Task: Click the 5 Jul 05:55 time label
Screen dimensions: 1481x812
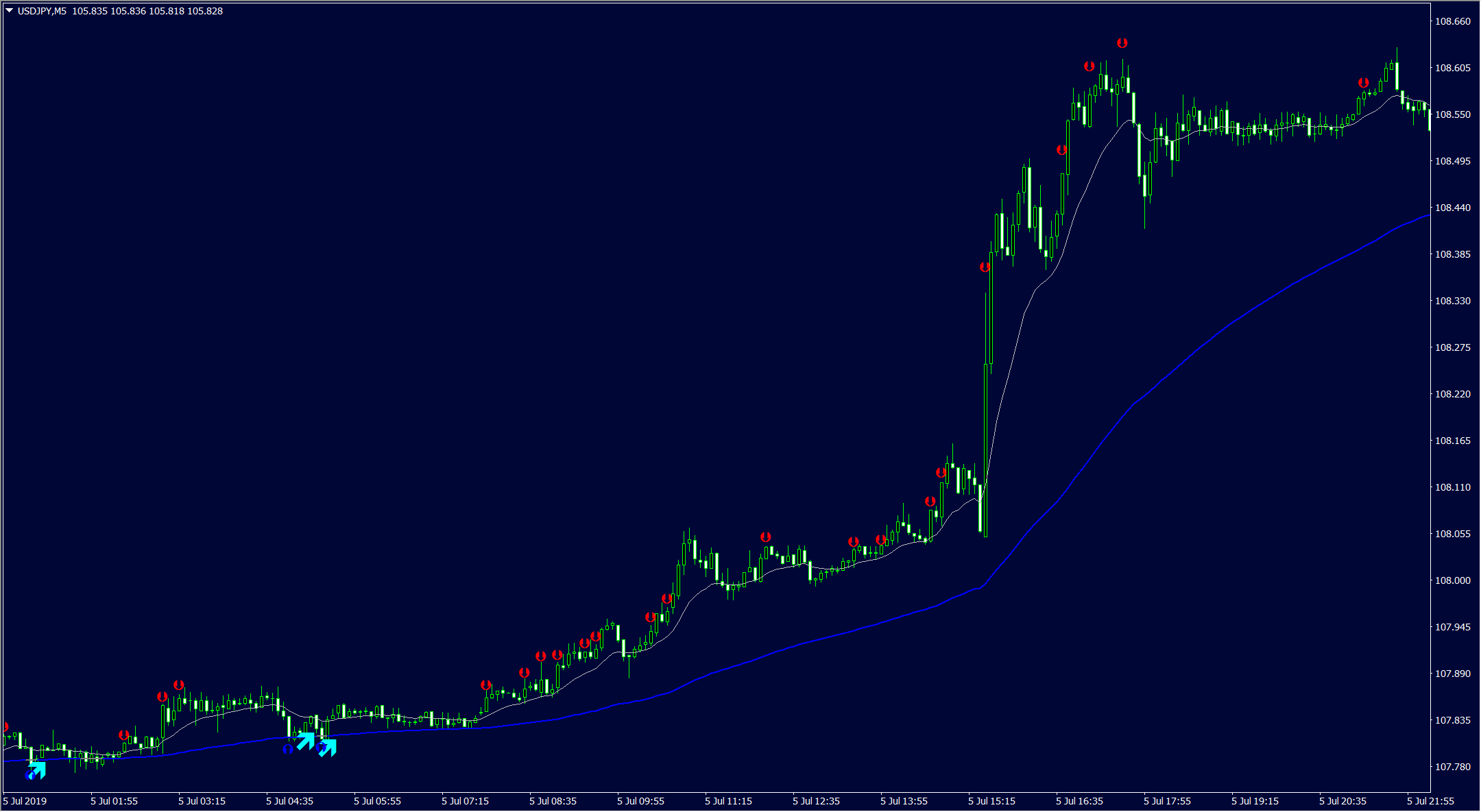Action: (378, 801)
